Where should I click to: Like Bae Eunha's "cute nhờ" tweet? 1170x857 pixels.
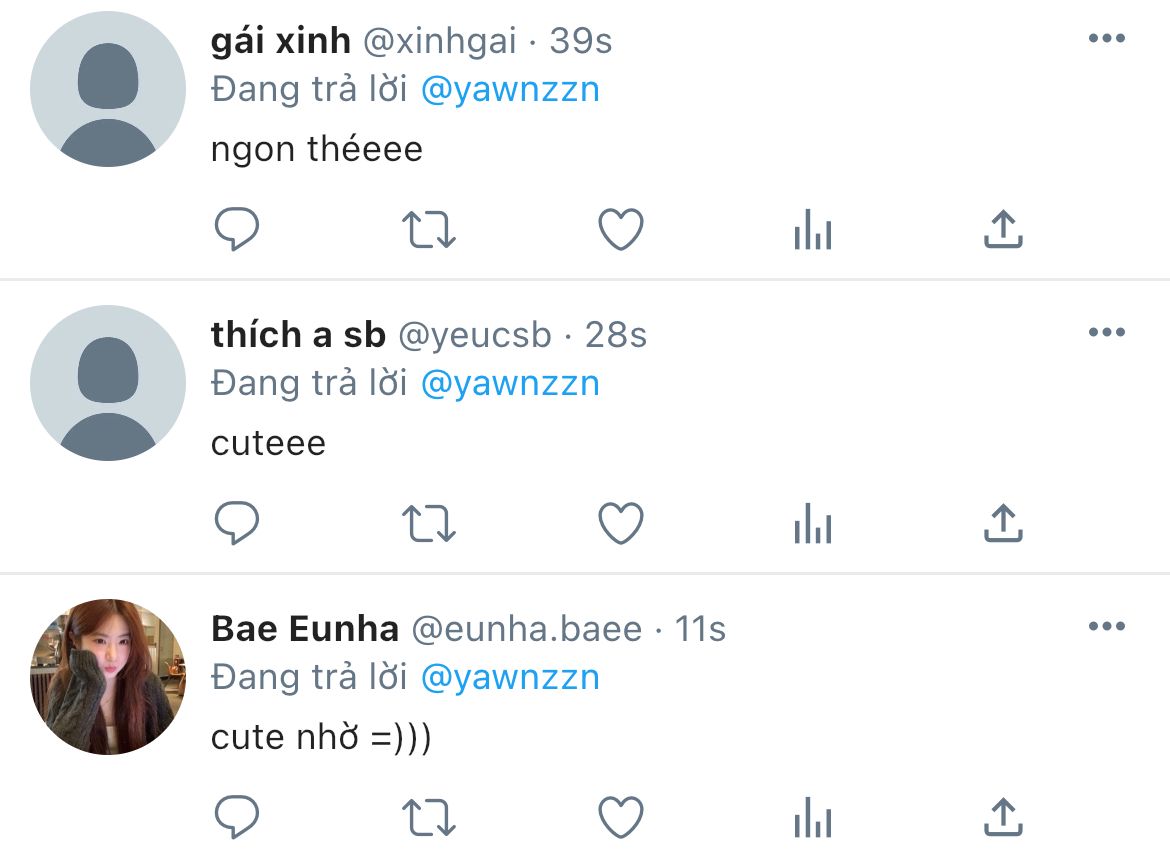pos(621,817)
